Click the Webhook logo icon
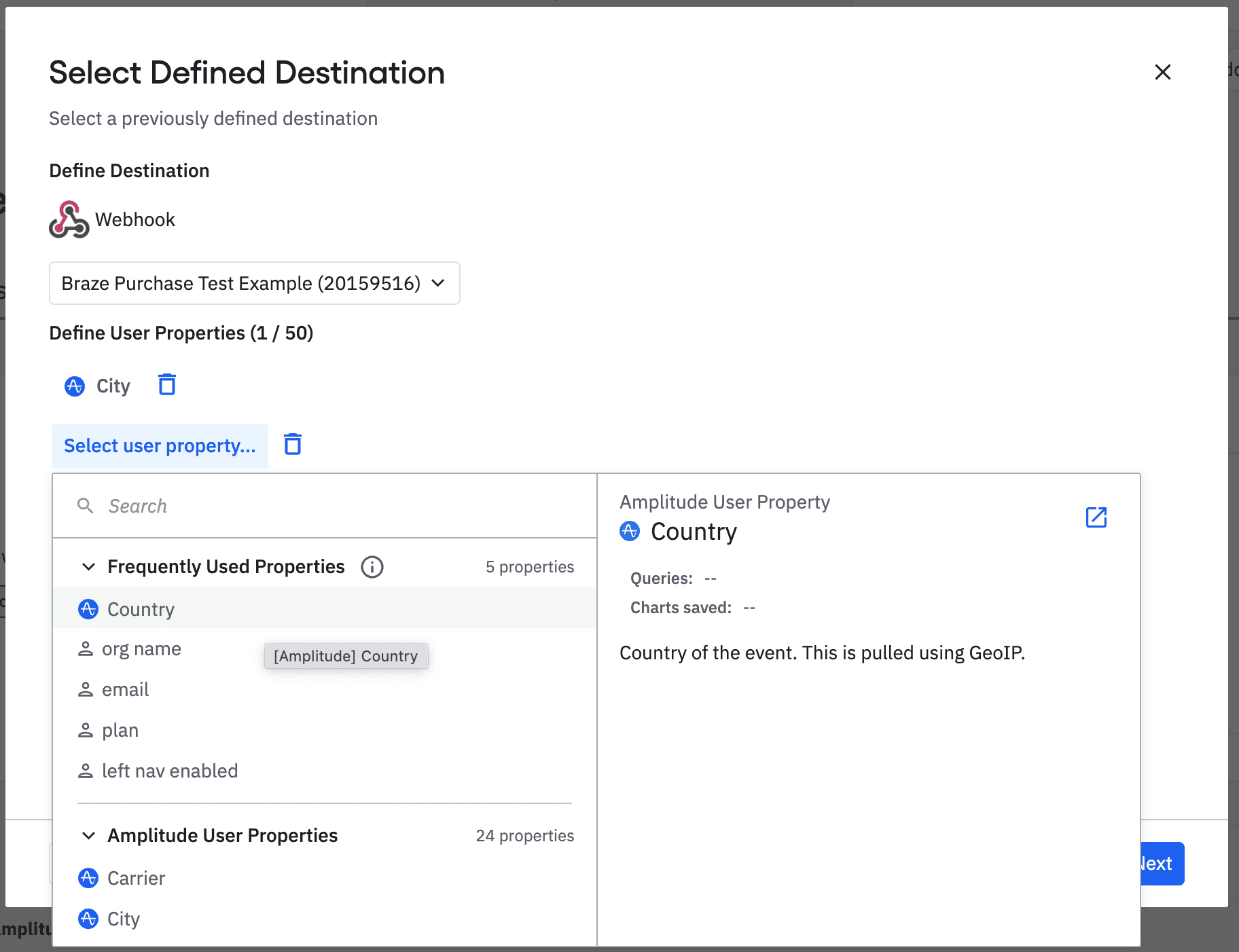 69,219
